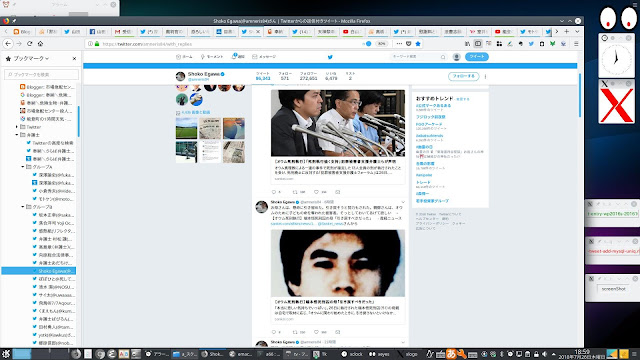This screenshot has width=640, height=360.
Task: Click the site information icon in address bar
Action: (90, 44)
